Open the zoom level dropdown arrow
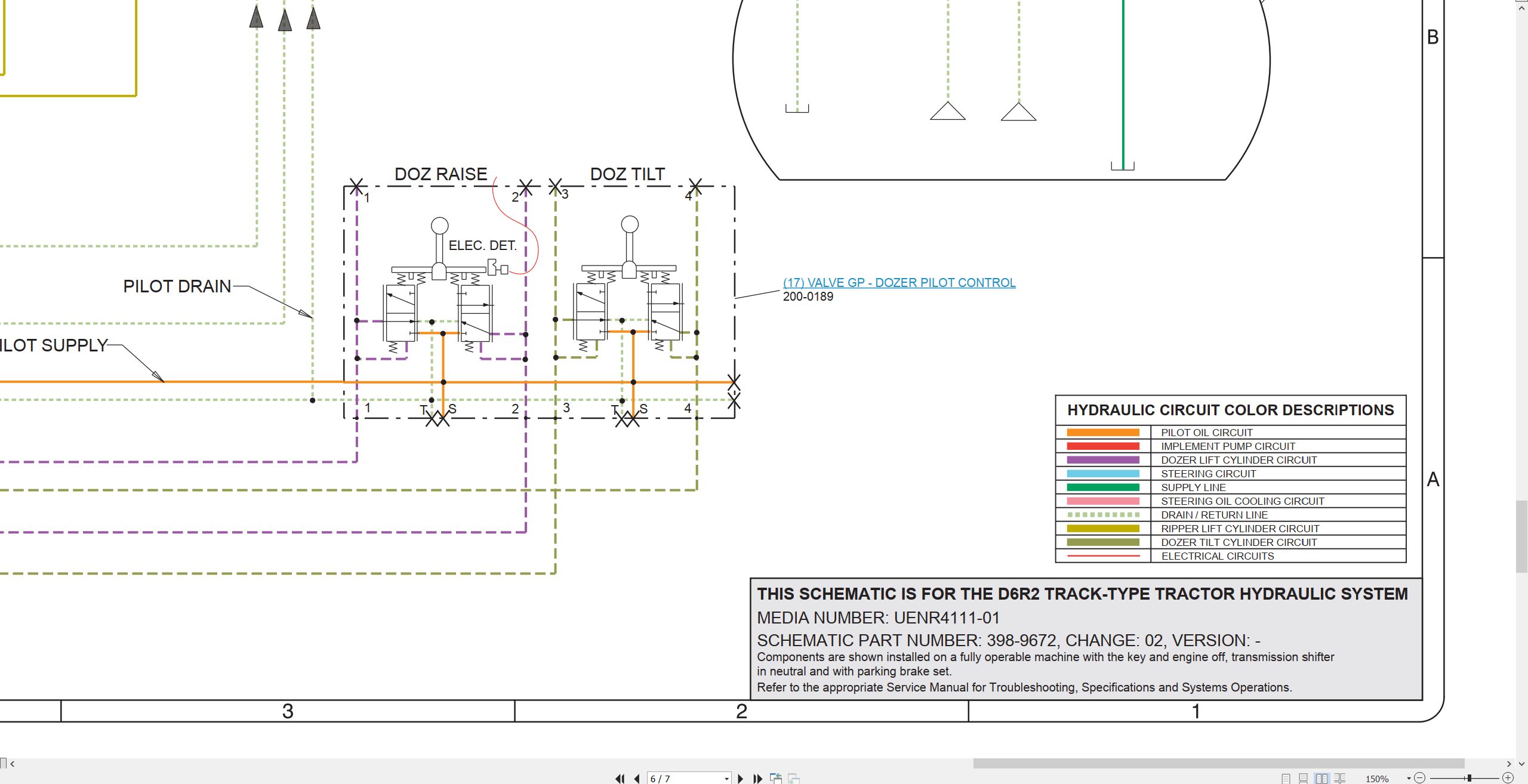 coord(1409,778)
